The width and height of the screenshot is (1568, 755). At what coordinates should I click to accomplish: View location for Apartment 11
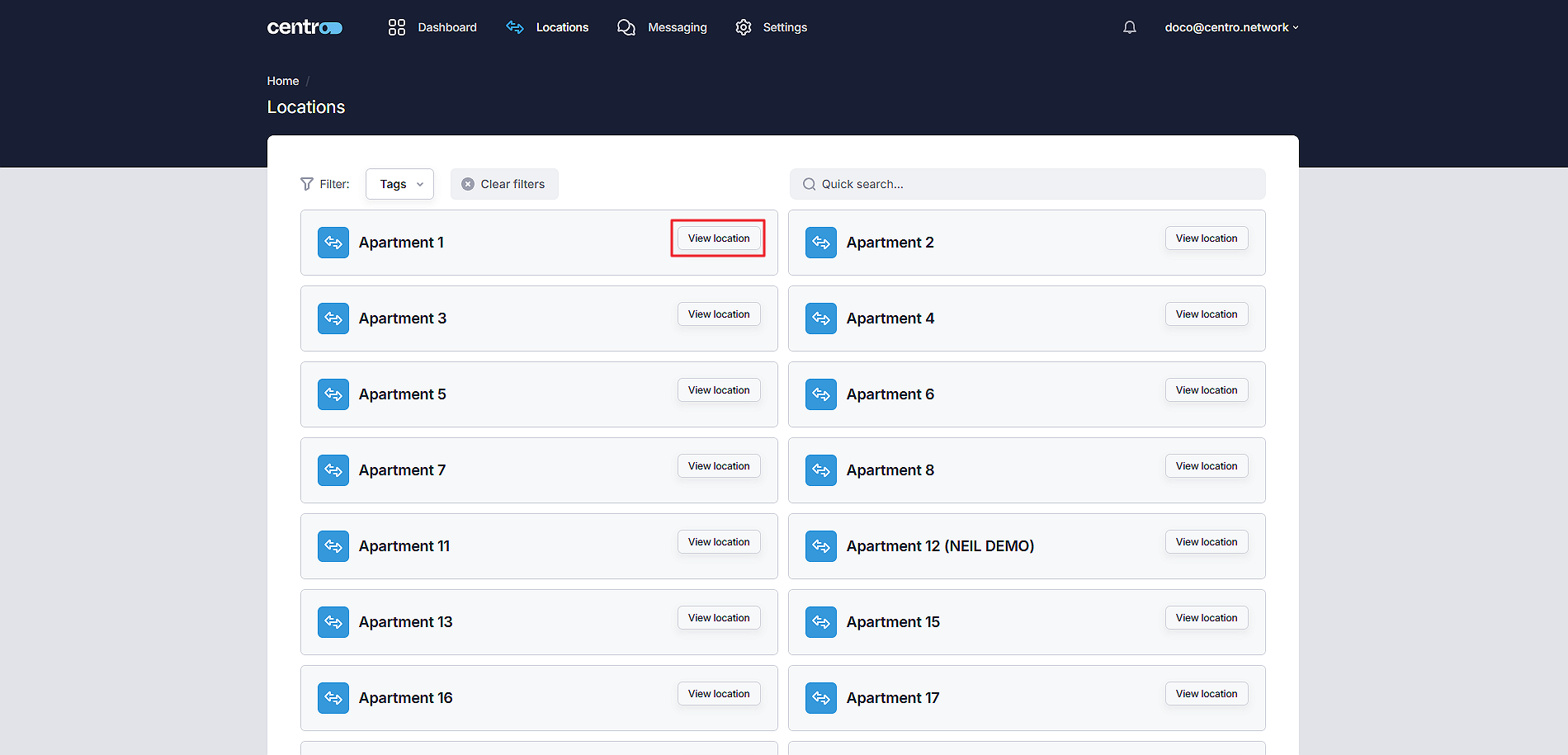click(x=719, y=542)
